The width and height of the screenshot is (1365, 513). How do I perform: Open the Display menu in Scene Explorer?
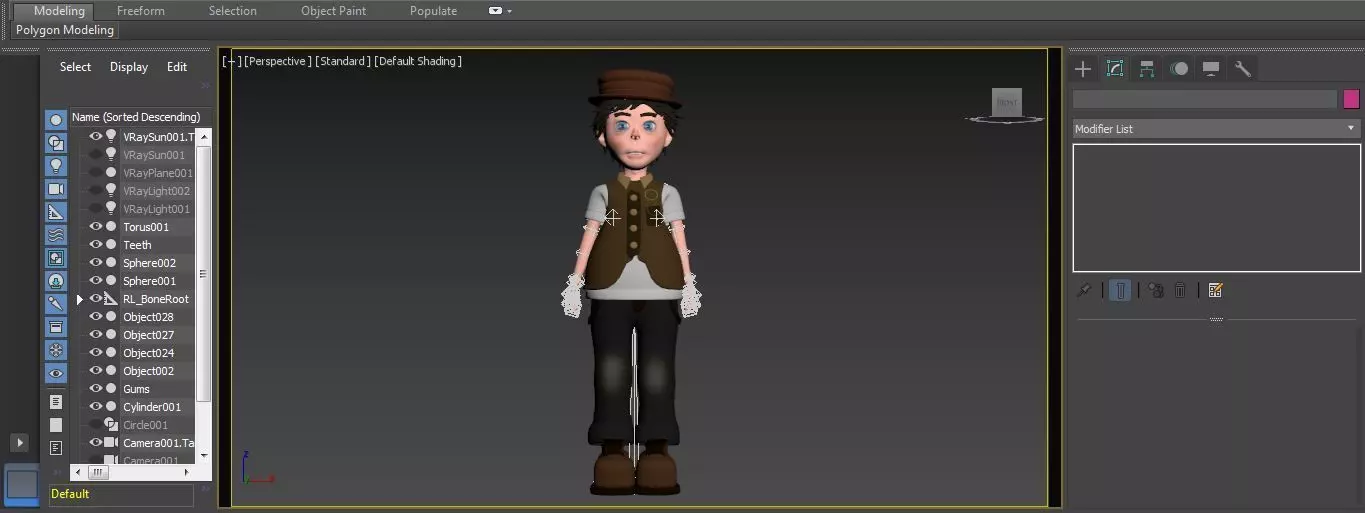coord(129,67)
